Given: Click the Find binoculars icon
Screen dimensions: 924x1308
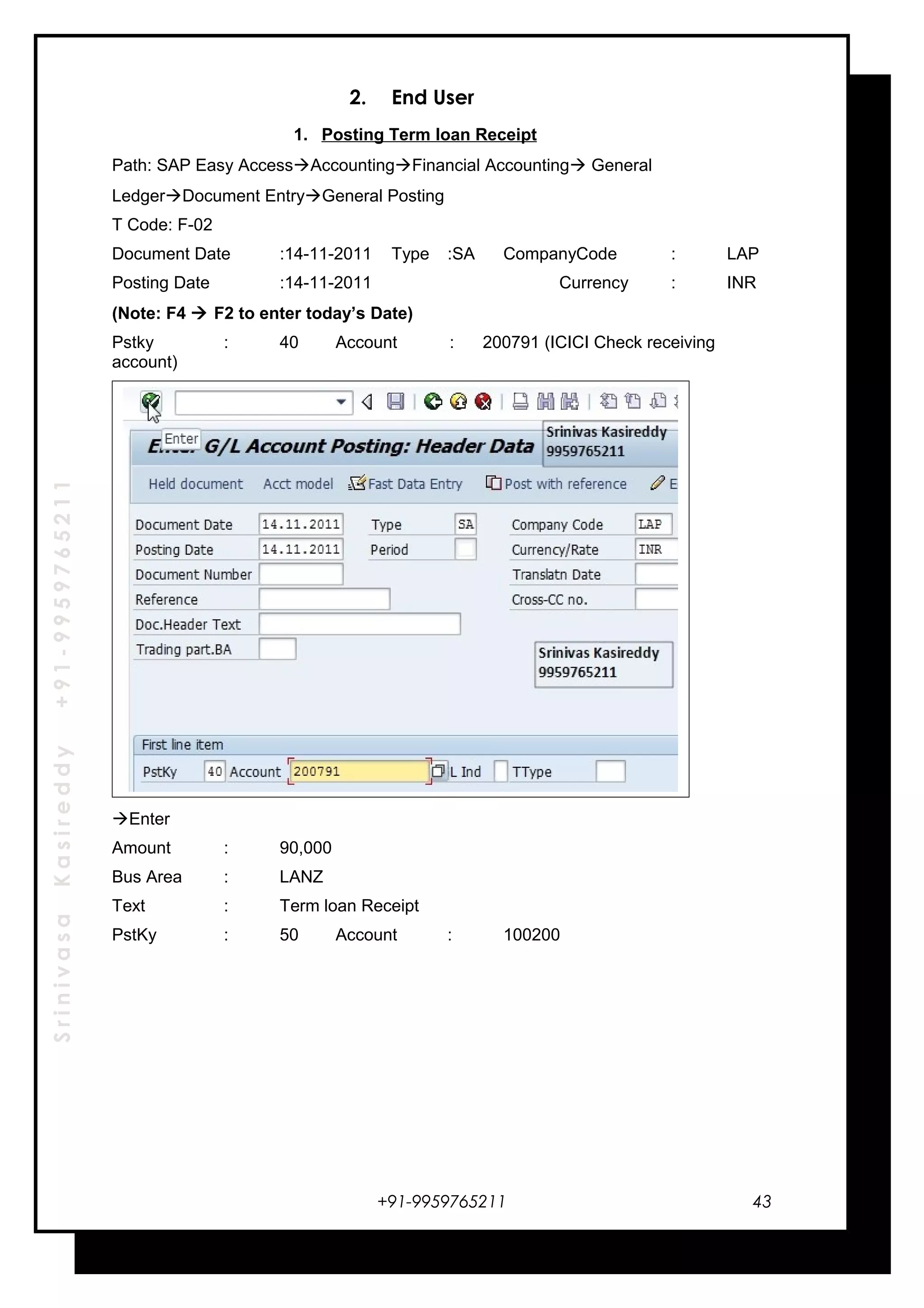Looking at the screenshot, I should click(545, 402).
